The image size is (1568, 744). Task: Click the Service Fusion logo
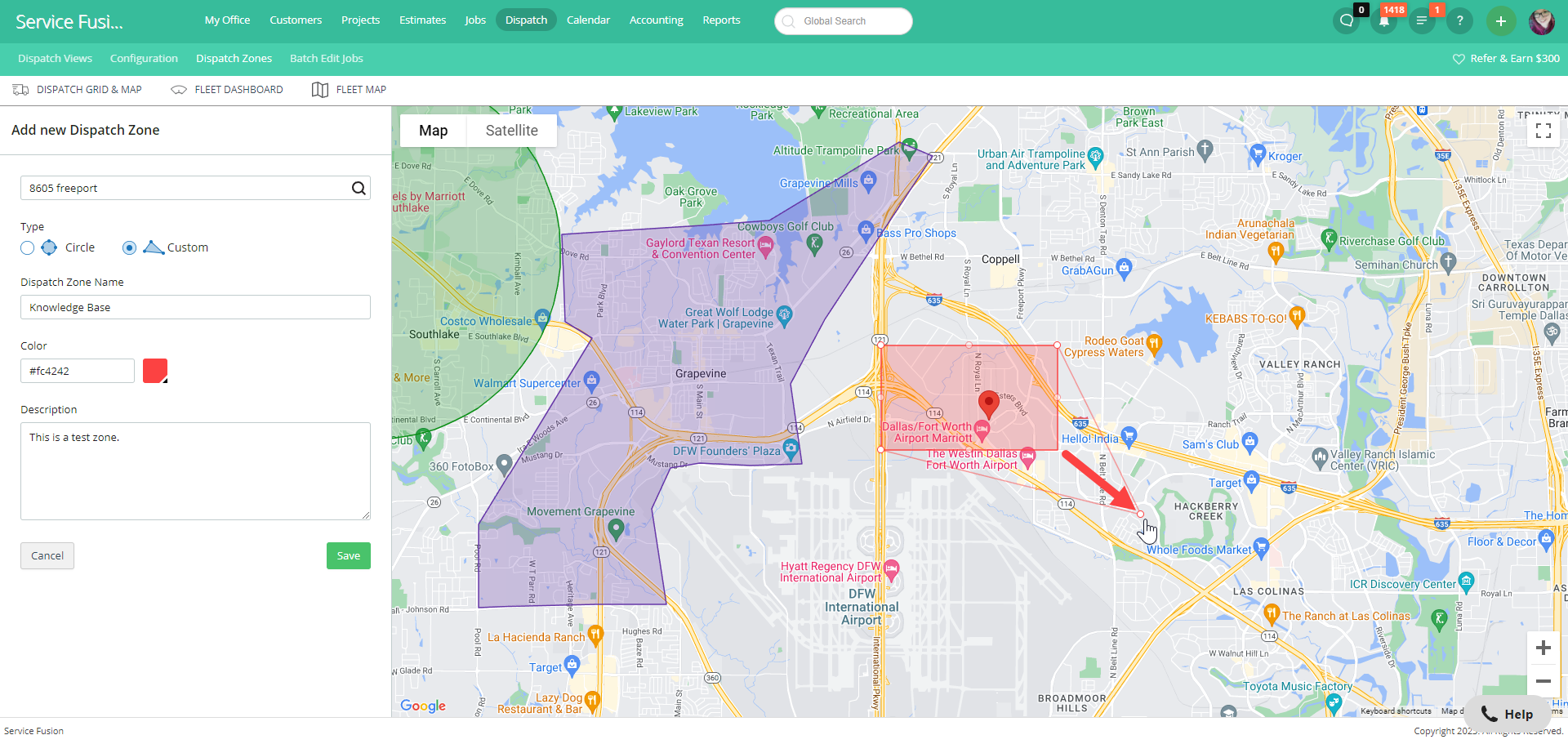pos(69,22)
